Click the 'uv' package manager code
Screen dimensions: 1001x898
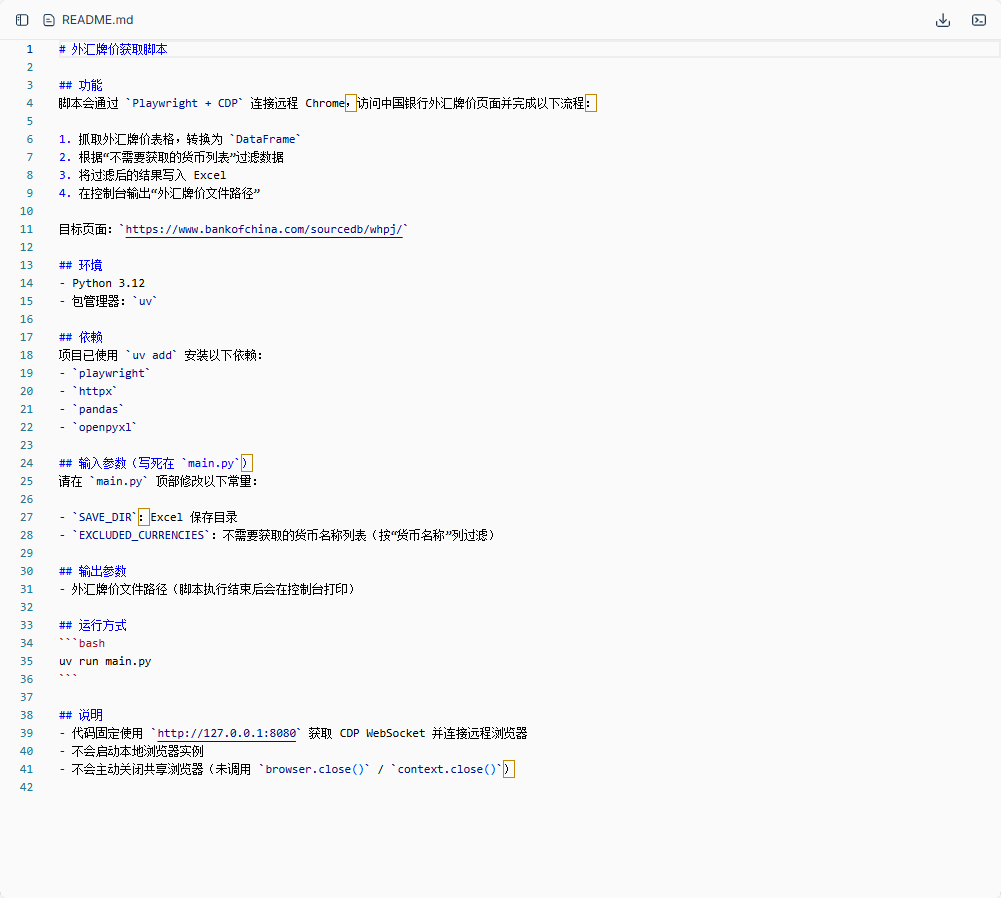[x=145, y=301]
